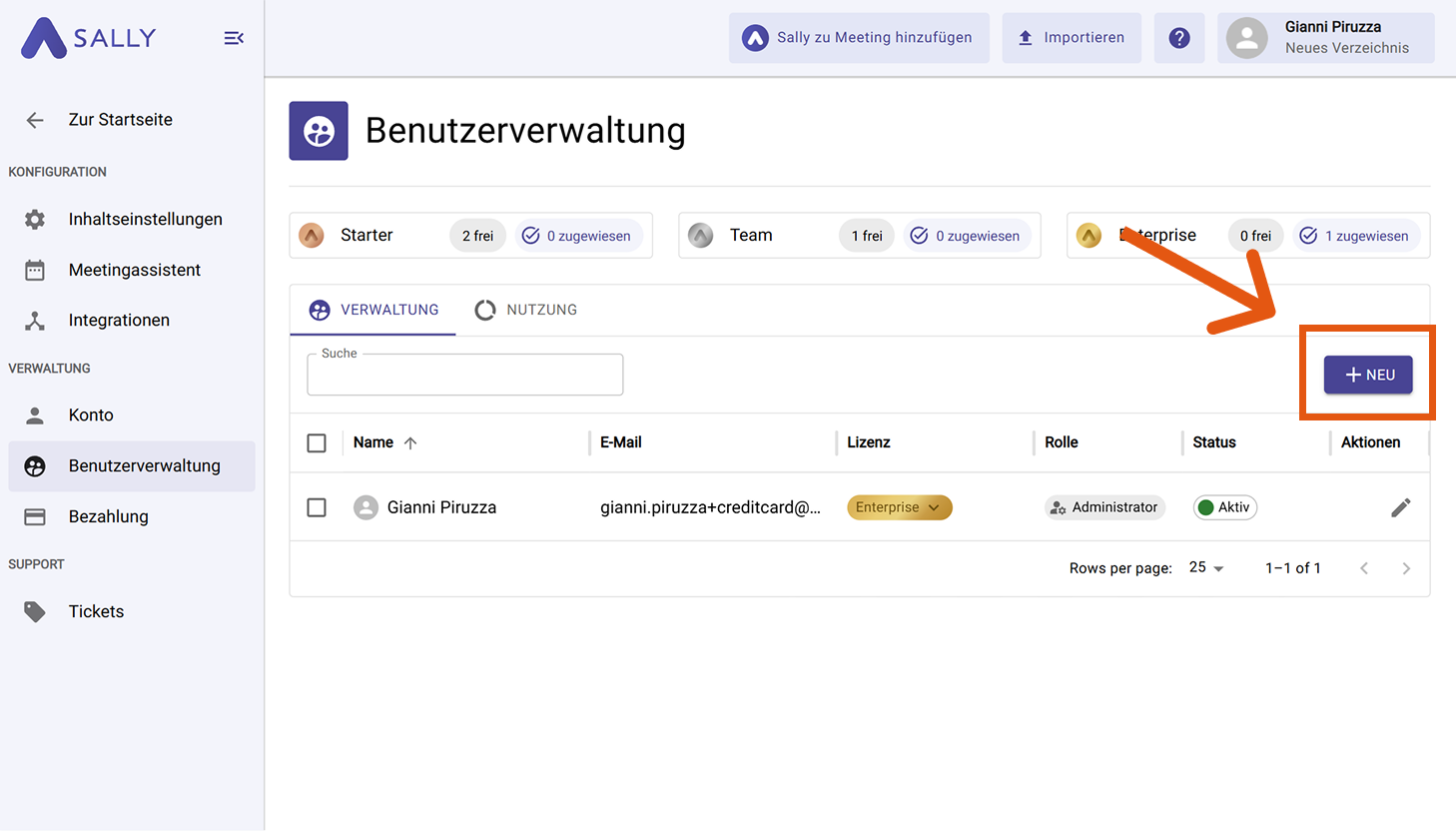The width and height of the screenshot is (1456, 831).
Task: Open support Tickets
Action: pyautogui.click(x=132, y=611)
